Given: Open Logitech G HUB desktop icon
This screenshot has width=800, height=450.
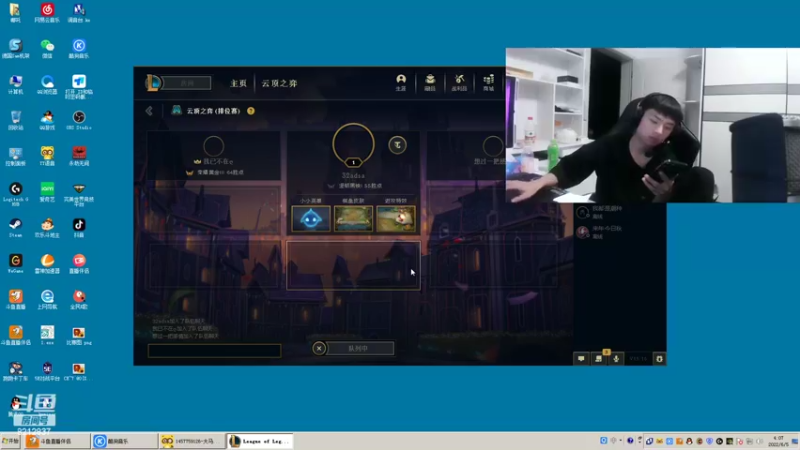Looking at the screenshot, I should pyautogui.click(x=15, y=193).
